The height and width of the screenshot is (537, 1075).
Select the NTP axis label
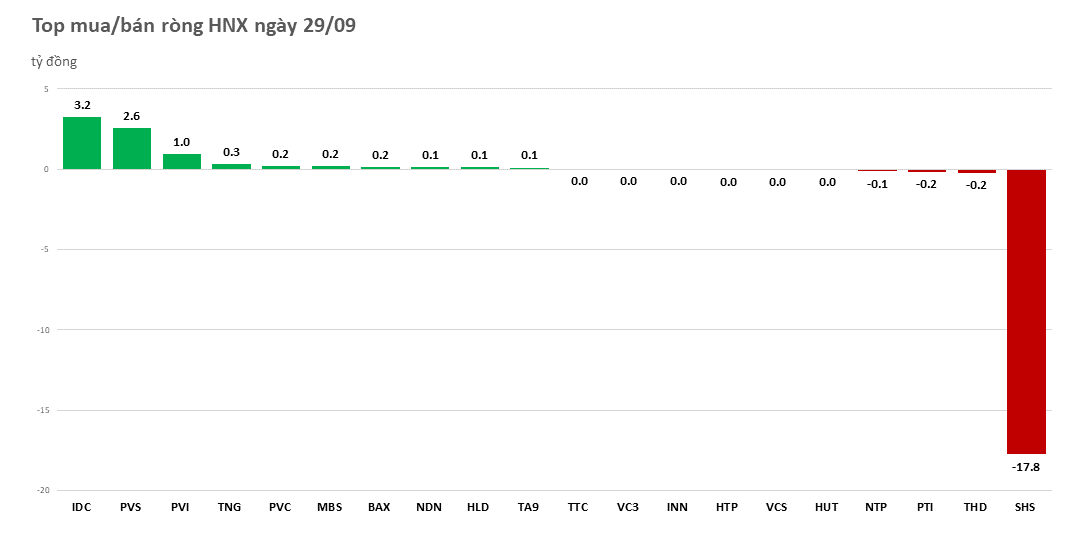pyautogui.click(x=876, y=508)
